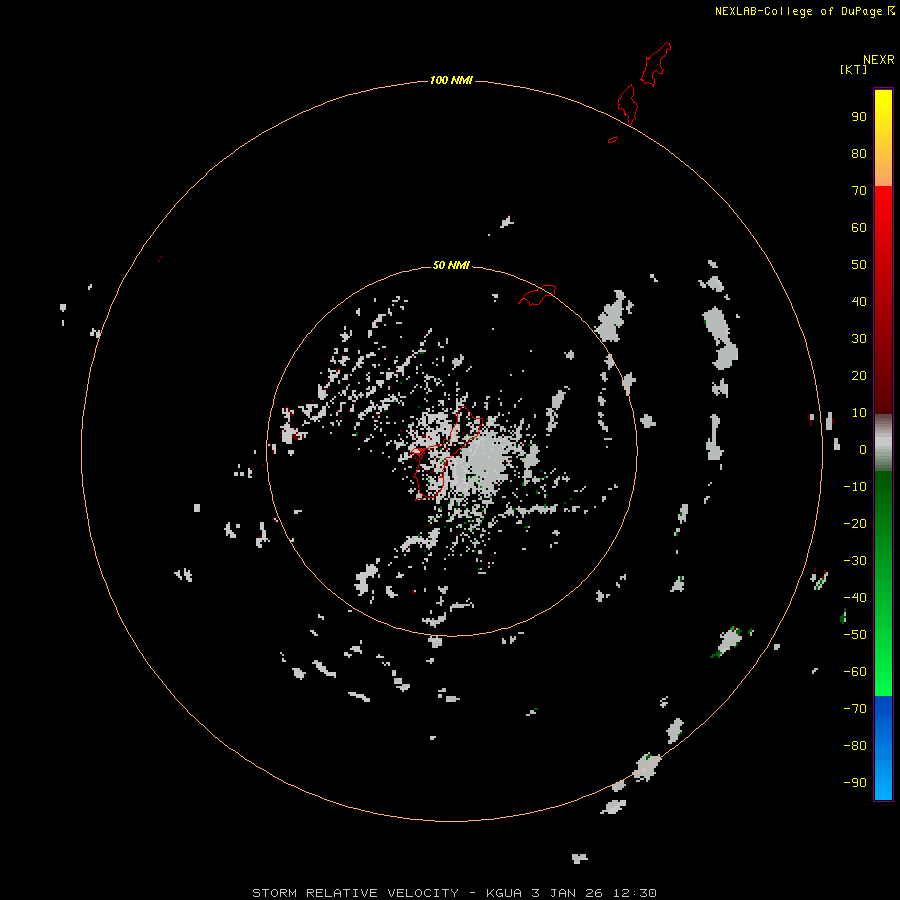Click the positive 50 knot scale label

[859, 265]
